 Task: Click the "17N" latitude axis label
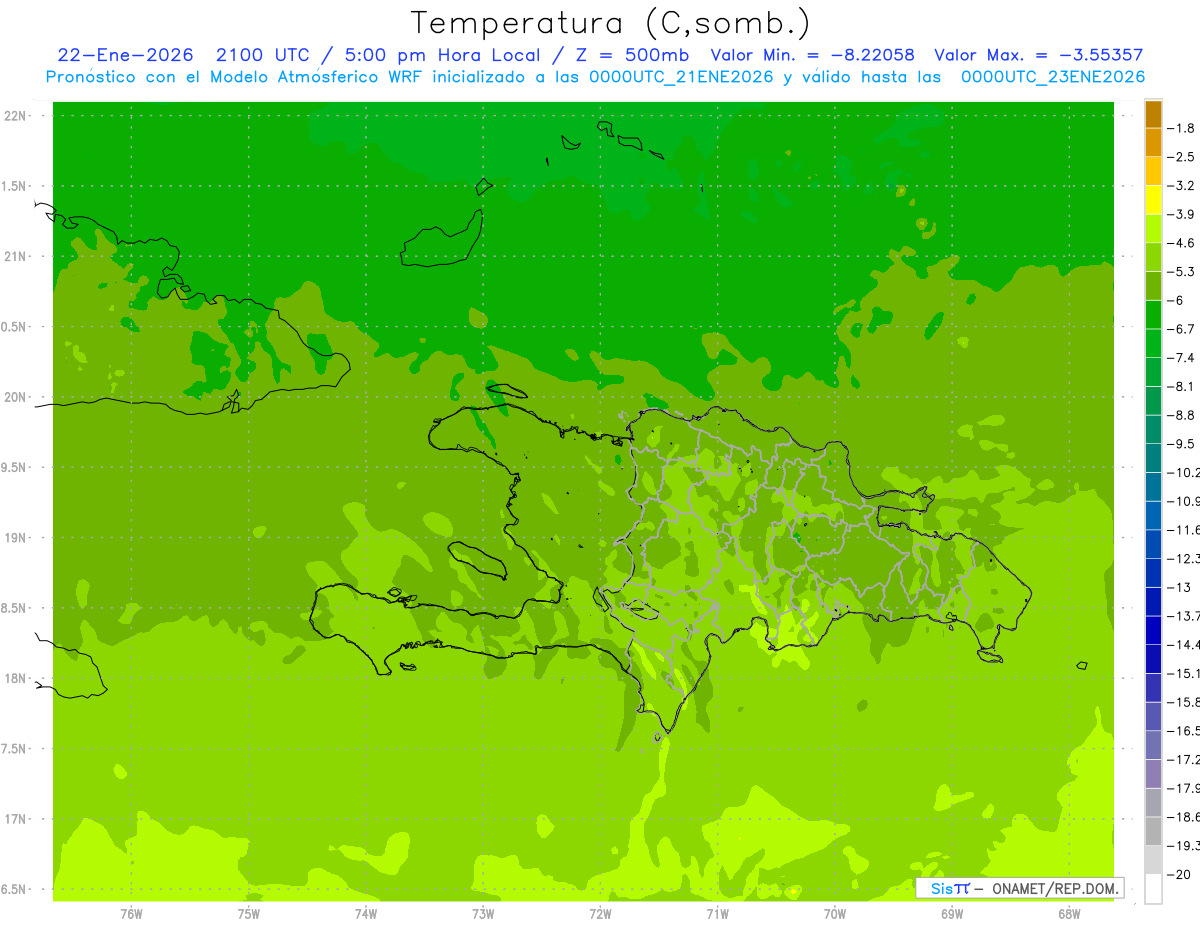coord(15,819)
